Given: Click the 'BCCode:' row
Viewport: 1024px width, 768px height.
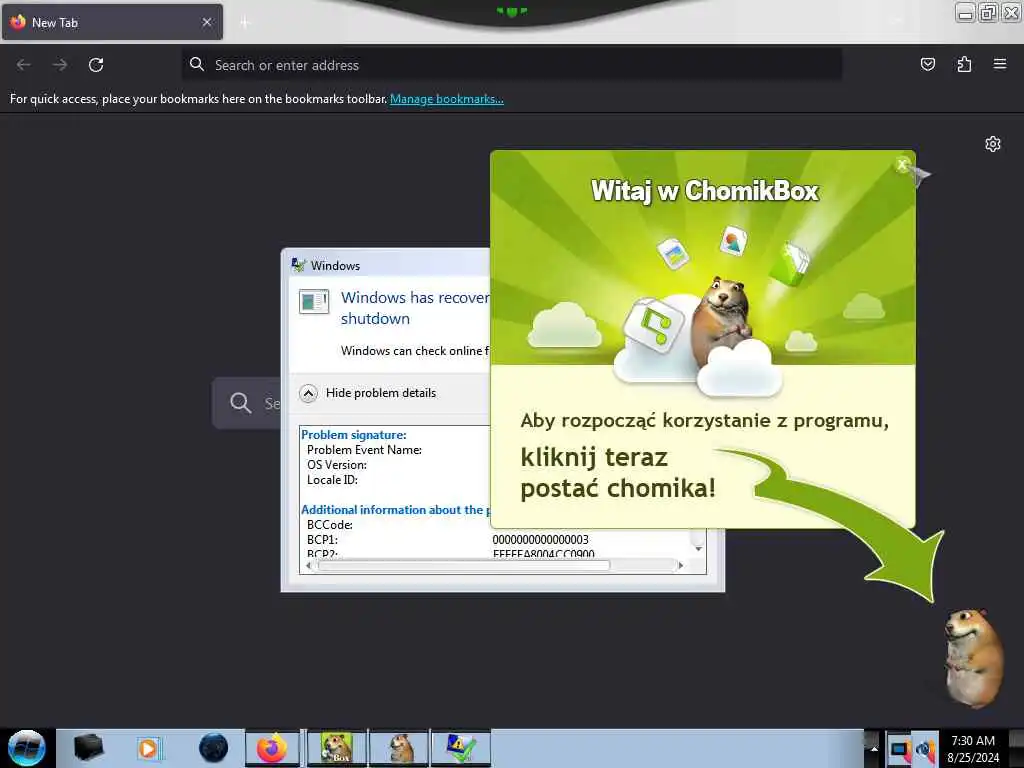Looking at the screenshot, I should point(330,524).
